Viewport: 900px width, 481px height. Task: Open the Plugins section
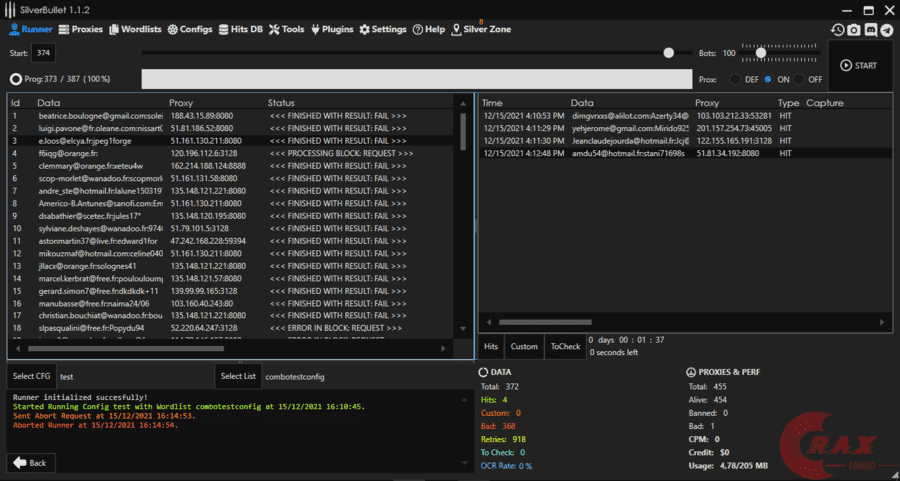pyautogui.click(x=333, y=30)
